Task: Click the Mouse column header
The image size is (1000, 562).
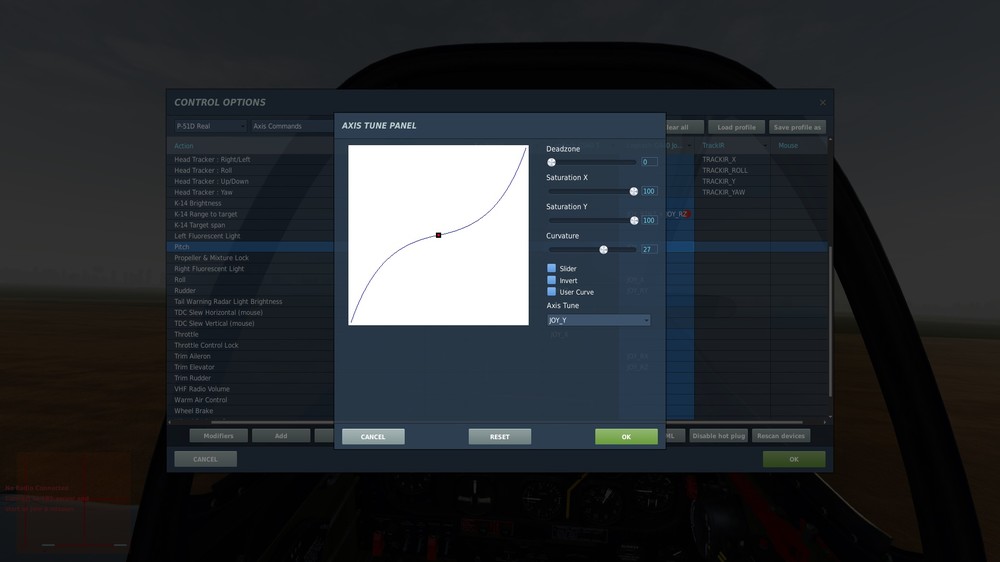Action: pos(797,145)
